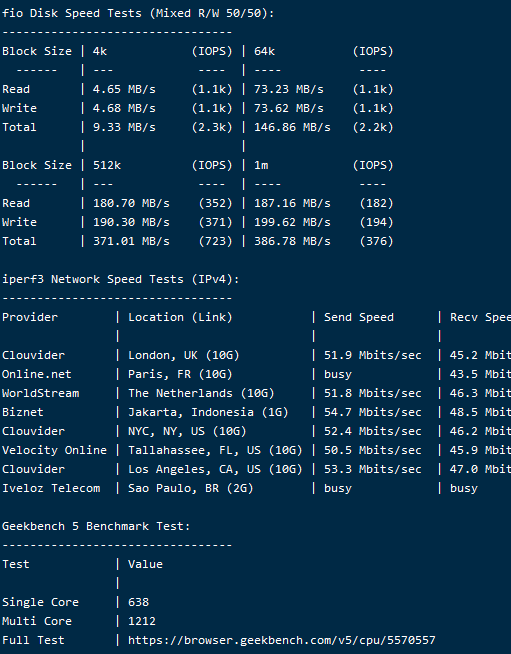
Task: Click the '190.30 MB/s' 512k write value
Action: pos(131,222)
